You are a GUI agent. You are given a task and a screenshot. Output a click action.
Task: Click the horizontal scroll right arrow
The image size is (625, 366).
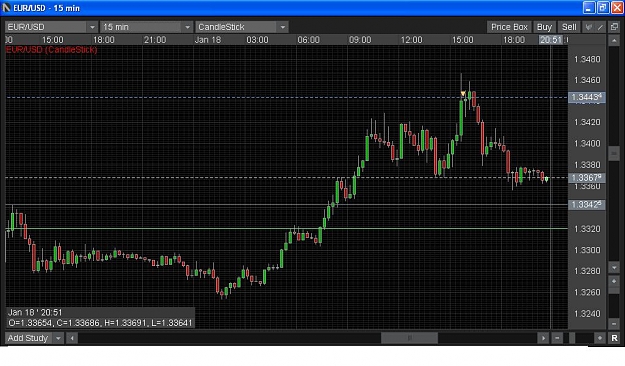(x=543, y=338)
